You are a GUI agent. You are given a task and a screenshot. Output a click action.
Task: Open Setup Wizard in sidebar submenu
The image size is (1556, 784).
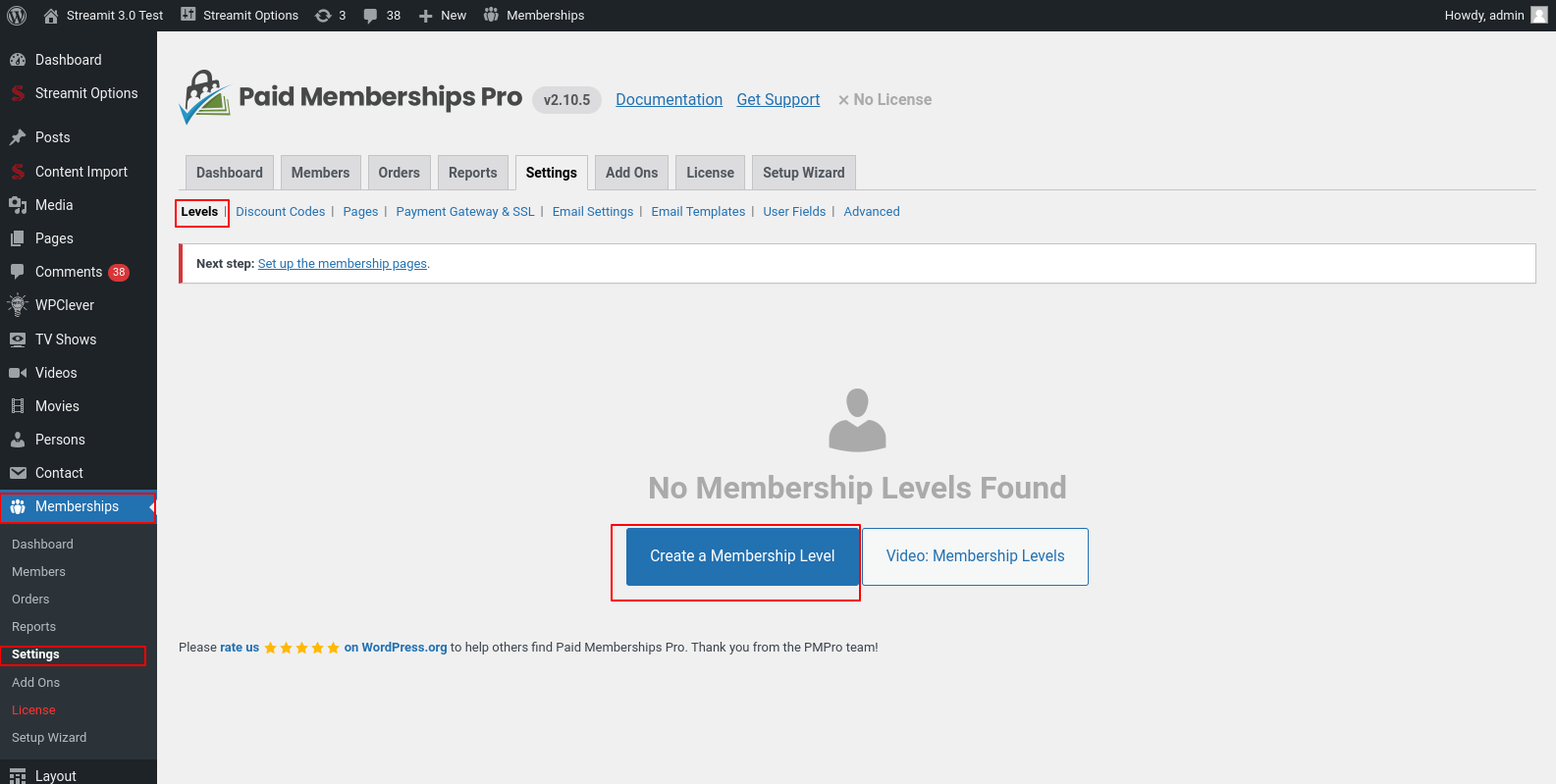[x=49, y=738]
